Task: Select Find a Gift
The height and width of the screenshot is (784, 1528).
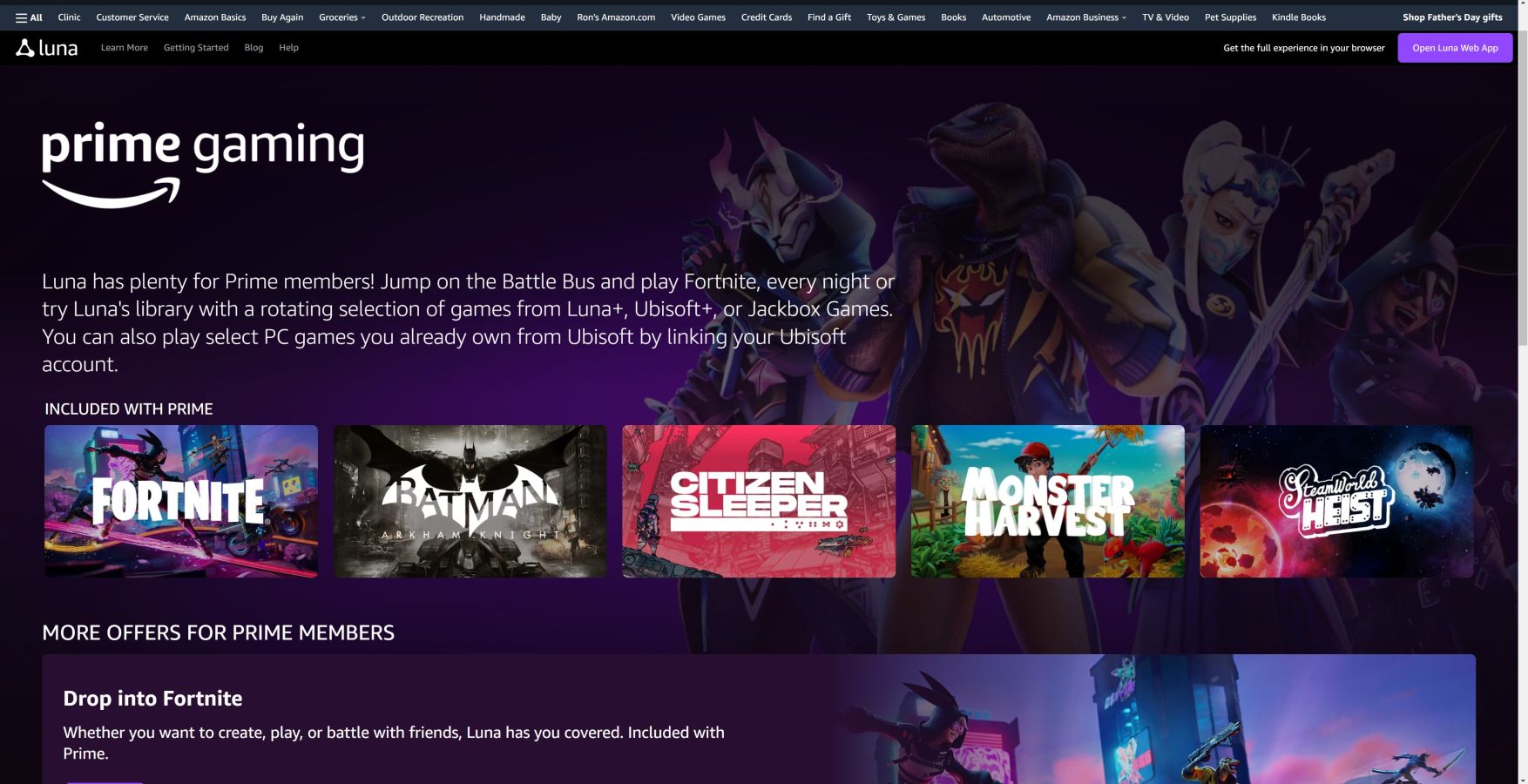Action: coord(829,17)
